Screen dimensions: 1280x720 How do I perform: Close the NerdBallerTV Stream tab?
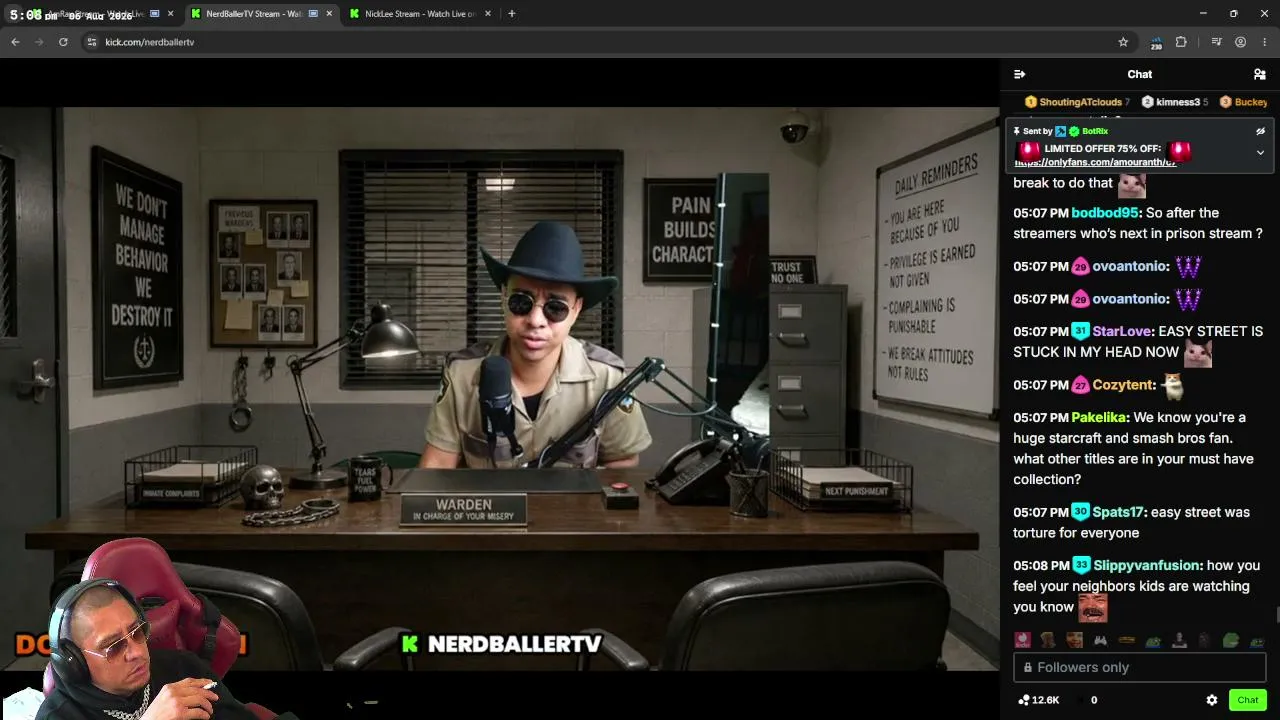(329, 14)
